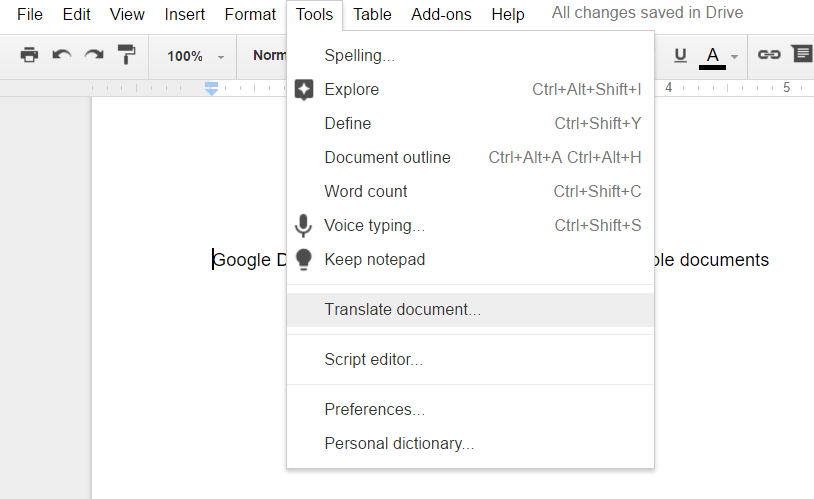Viewport: 814px width, 499px height.
Task: Click the left indent marker on ruler
Action: pyautogui.click(x=211, y=91)
